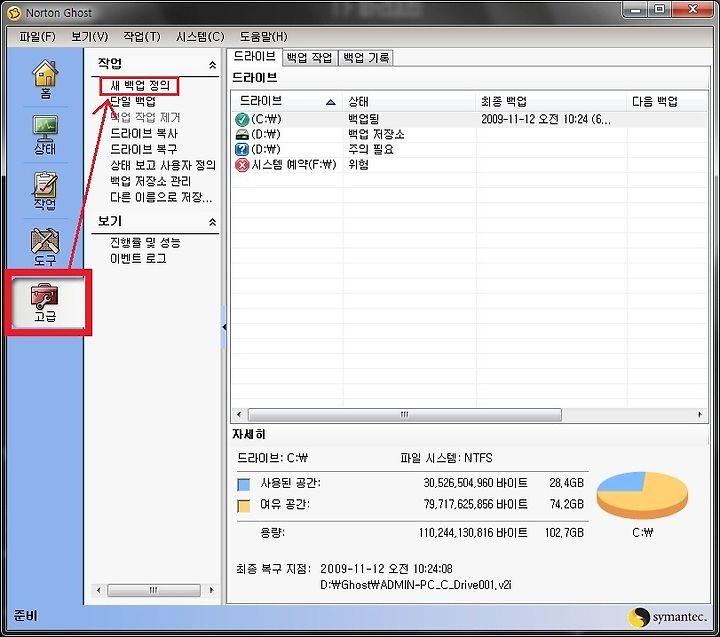This screenshot has width=720, height=637.
Task: Click the C:\ pie chart
Action: [642, 495]
